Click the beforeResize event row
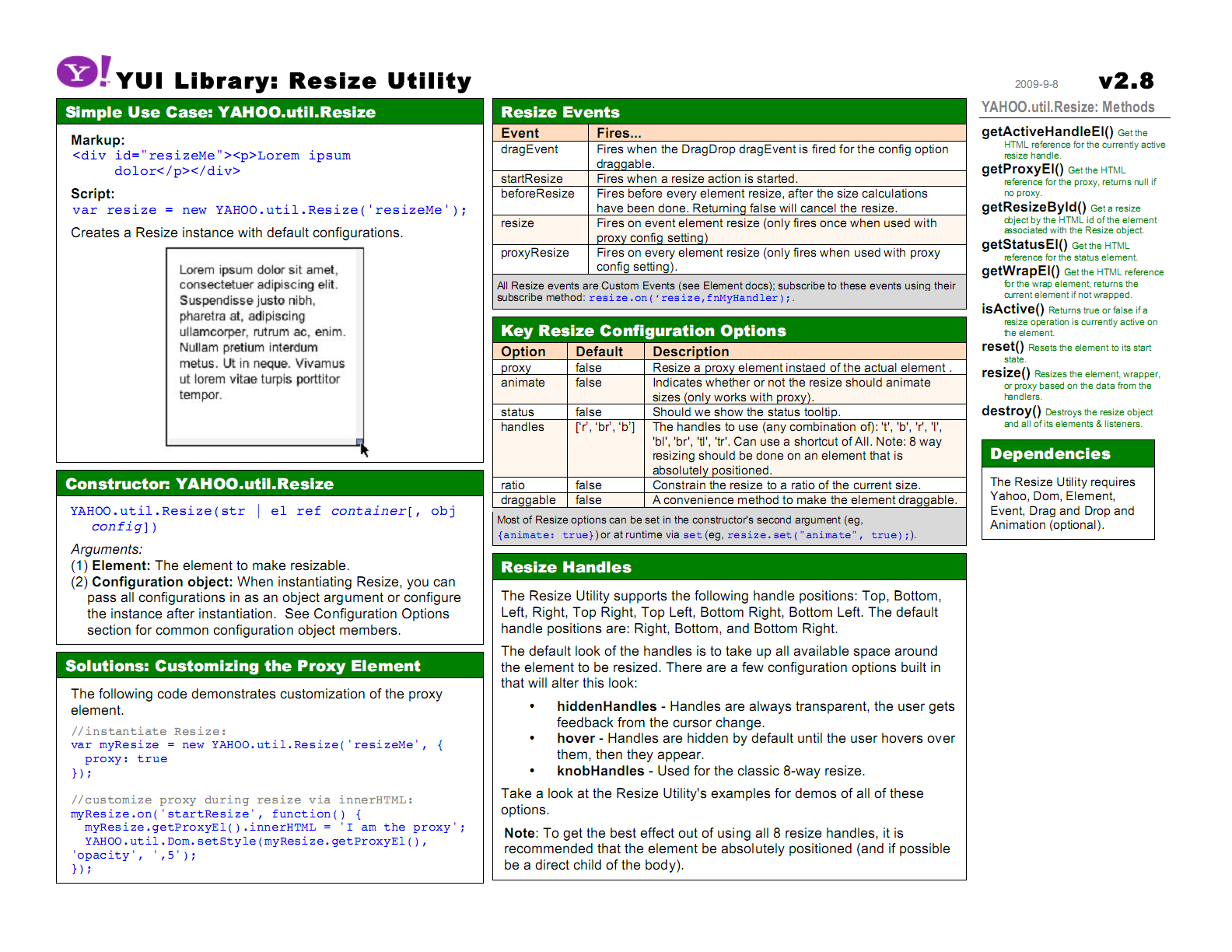The width and height of the screenshot is (1232, 952). point(537,194)
